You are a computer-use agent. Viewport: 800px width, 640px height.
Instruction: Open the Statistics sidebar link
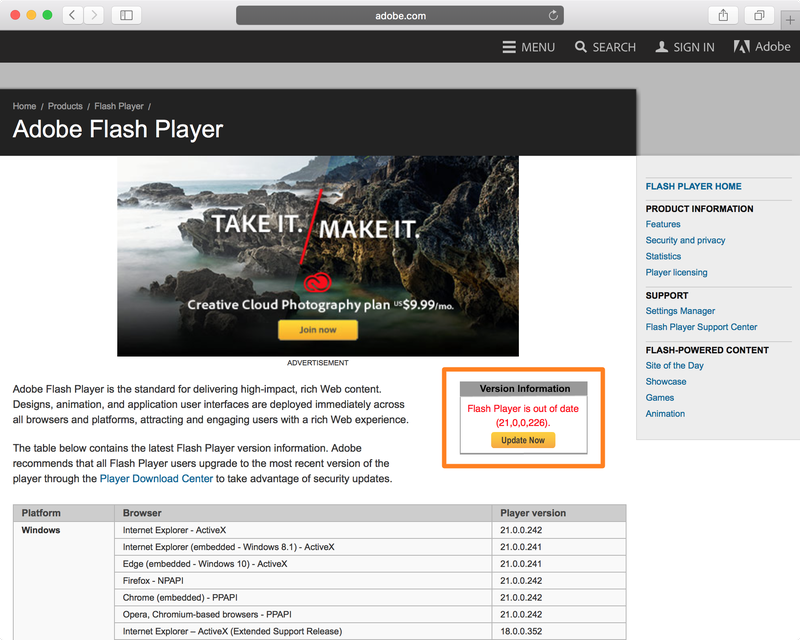(663, 256)
